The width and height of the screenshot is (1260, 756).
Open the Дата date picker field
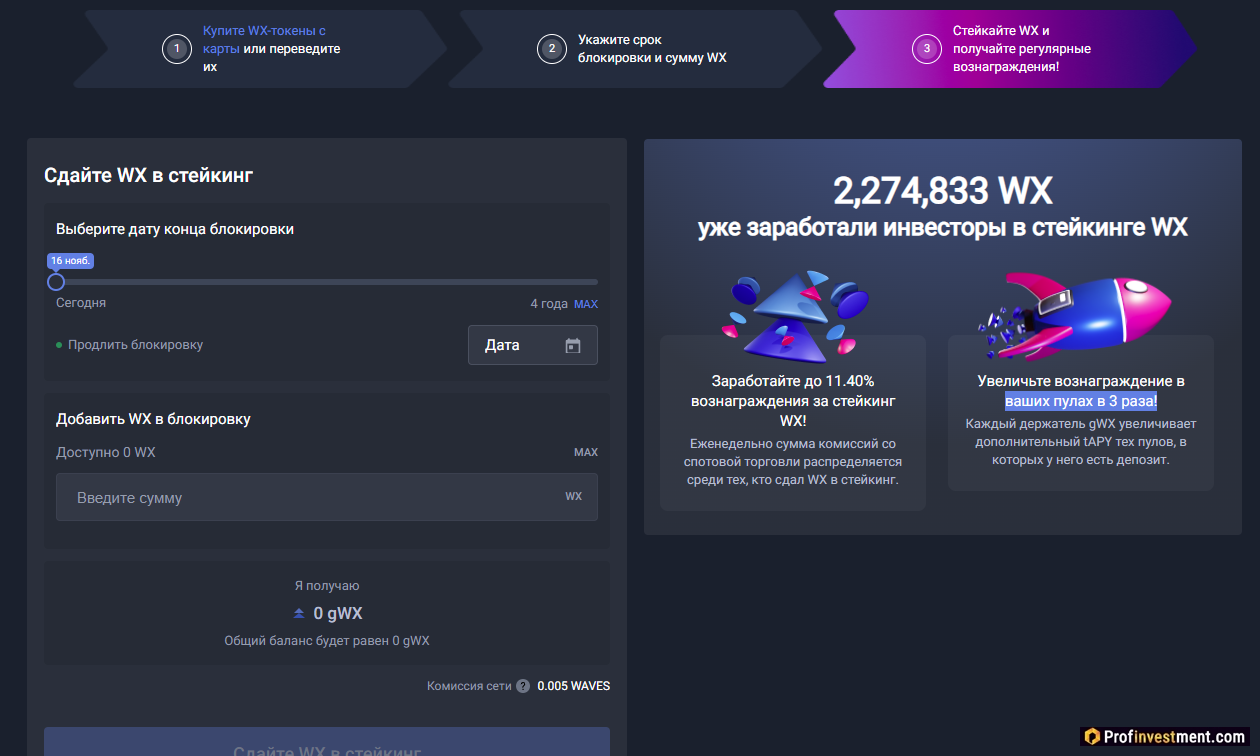(533, 345)
